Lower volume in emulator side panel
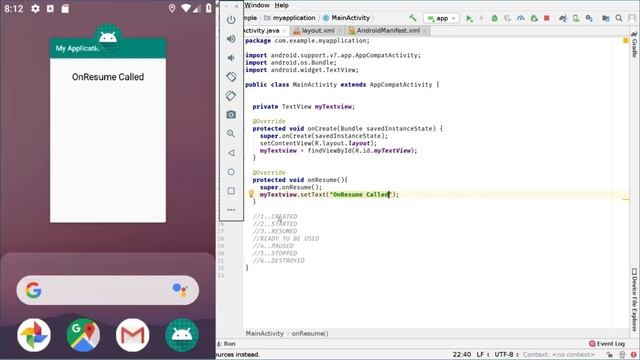640x360 pixels. (x=231, y=58)
